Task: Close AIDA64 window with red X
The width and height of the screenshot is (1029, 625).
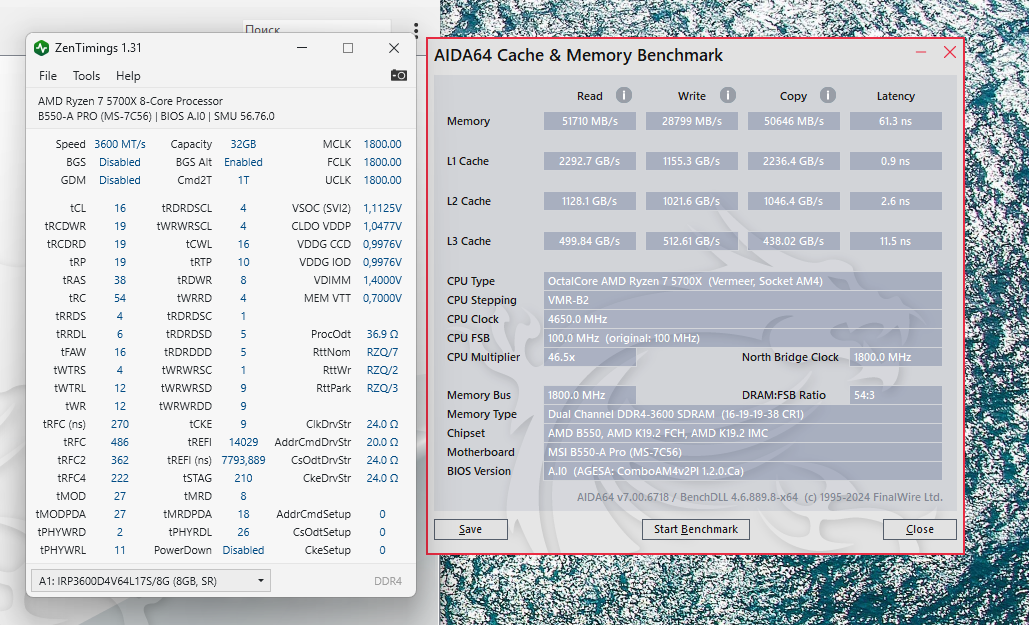Action: [950, 53]
